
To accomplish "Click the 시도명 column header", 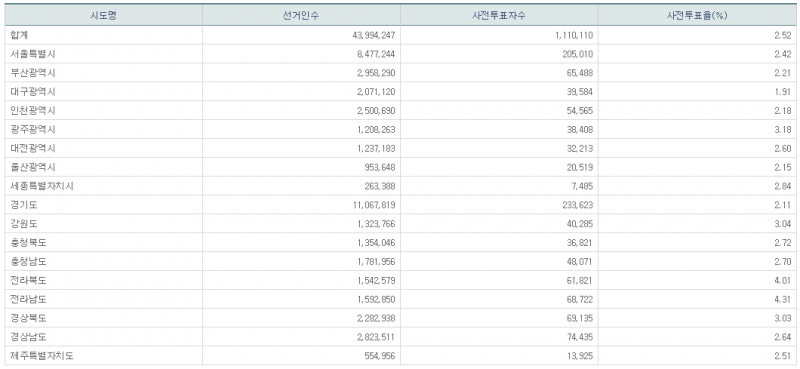I will coord(104,15).
